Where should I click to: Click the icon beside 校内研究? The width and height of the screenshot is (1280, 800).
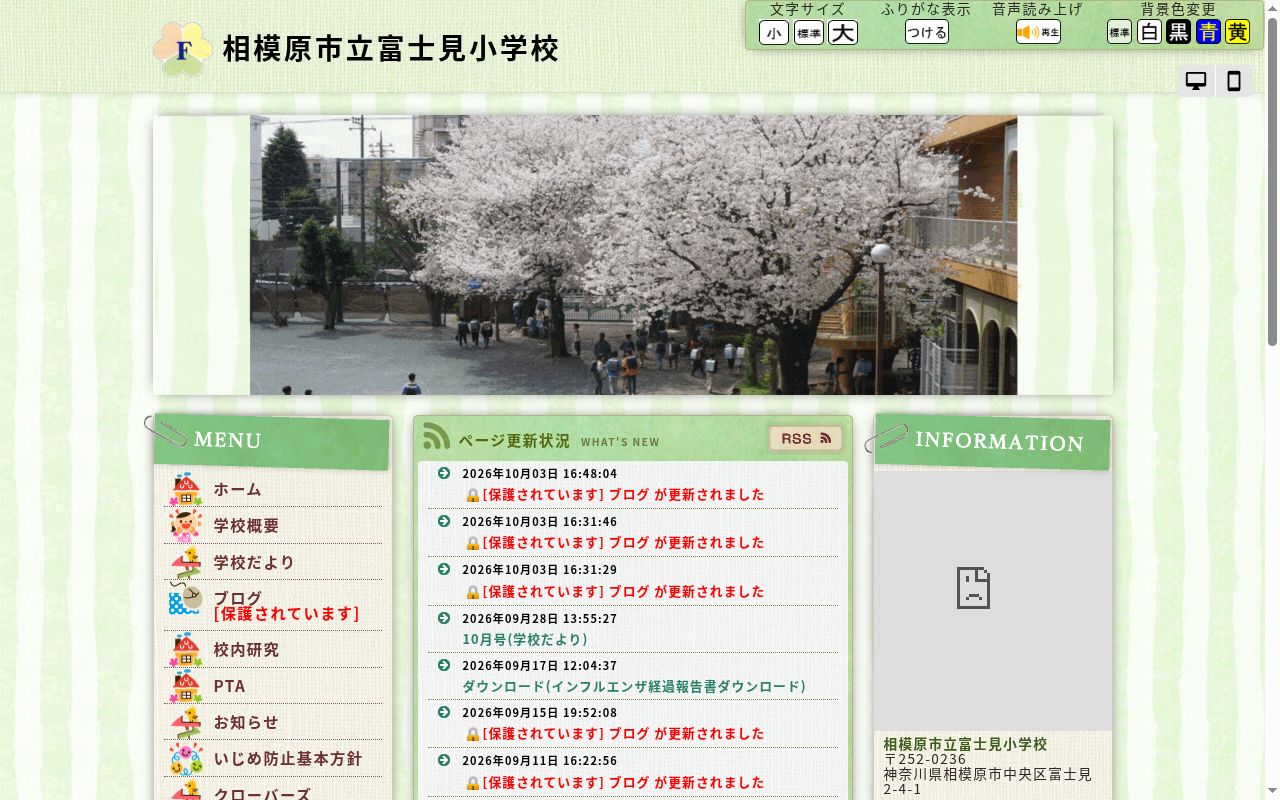tap(186, 650)
